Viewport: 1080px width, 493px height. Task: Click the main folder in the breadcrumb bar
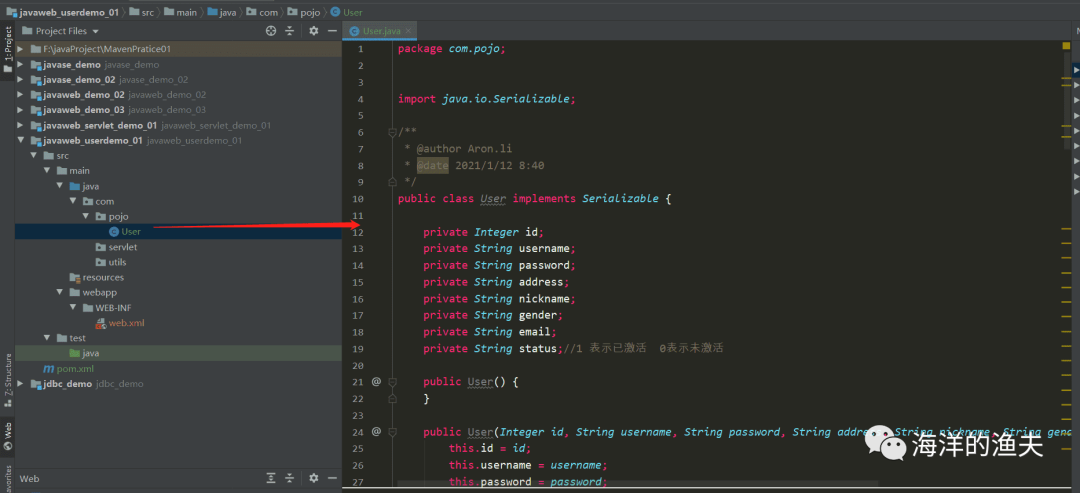click(x=182, y=12)
